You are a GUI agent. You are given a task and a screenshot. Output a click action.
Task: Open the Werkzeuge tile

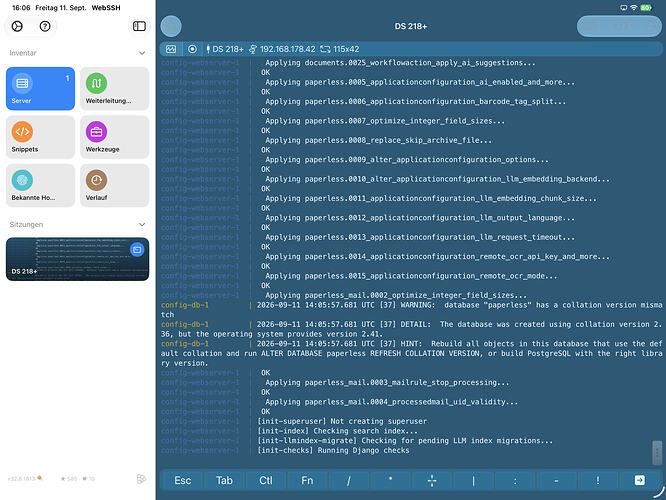click(115, 137)
